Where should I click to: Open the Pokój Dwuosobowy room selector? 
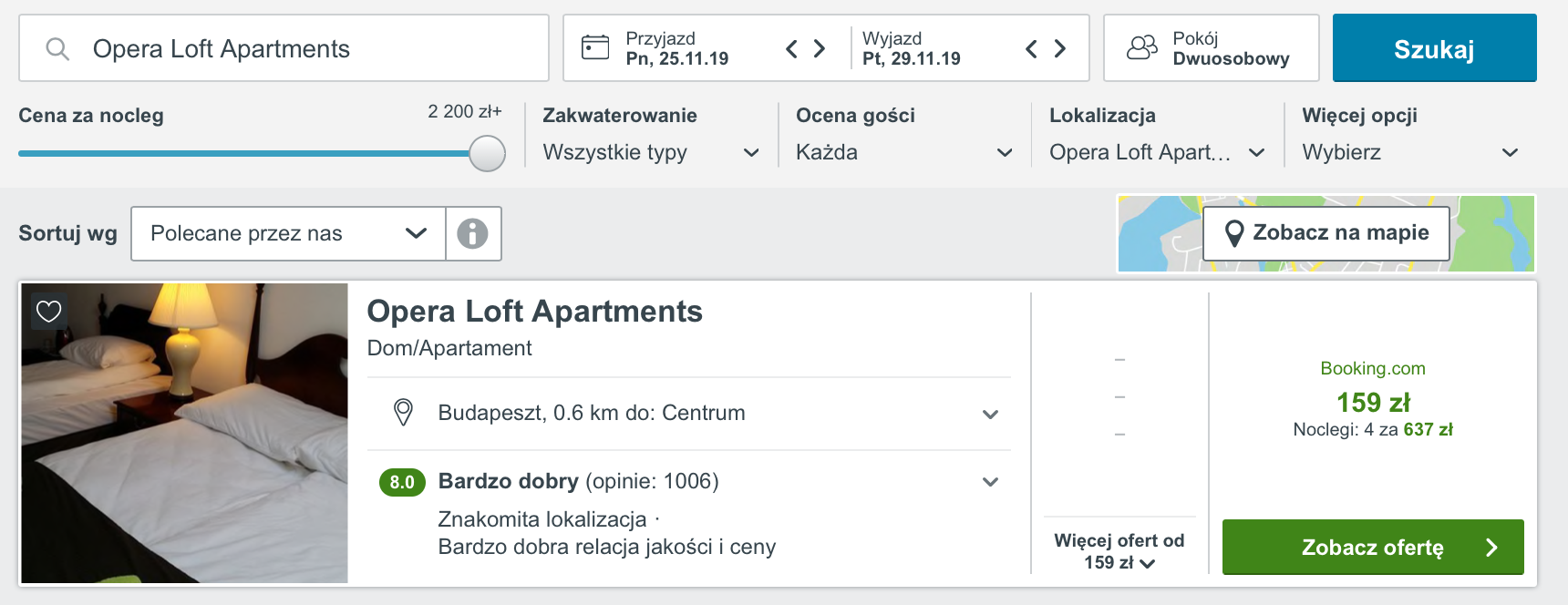[x=1211, y=48]
